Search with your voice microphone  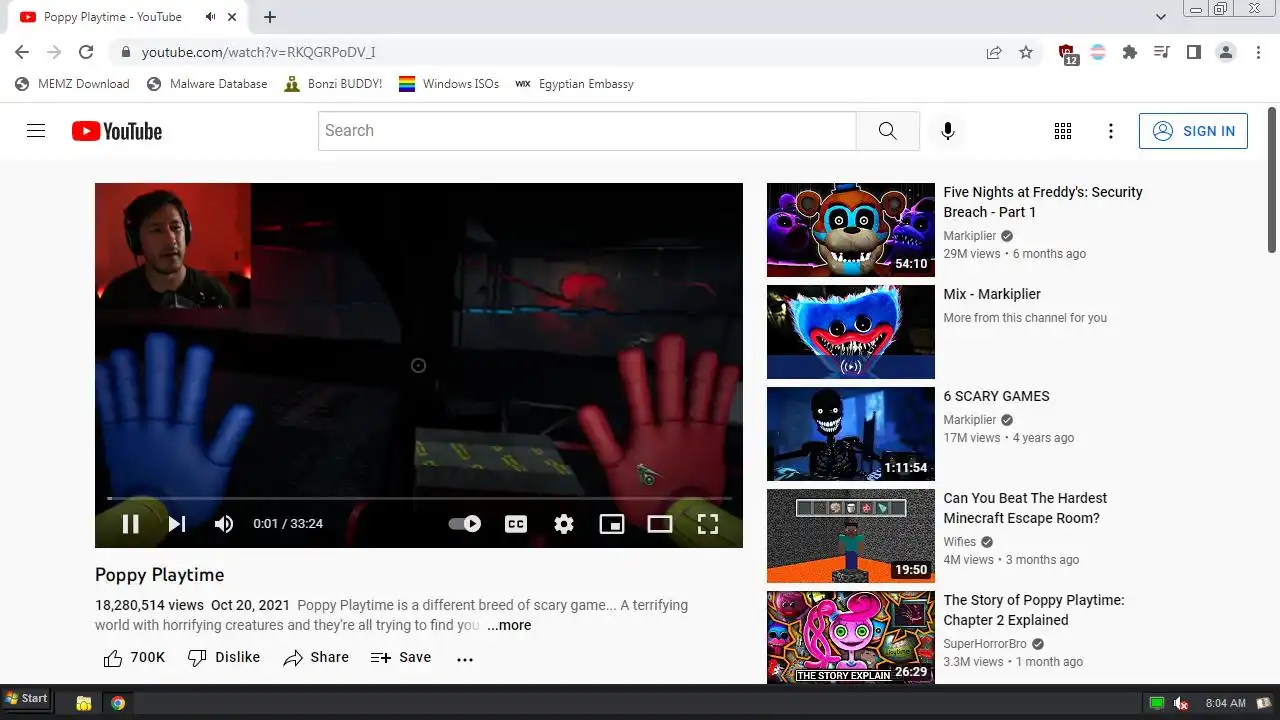[x=948, y=131]
